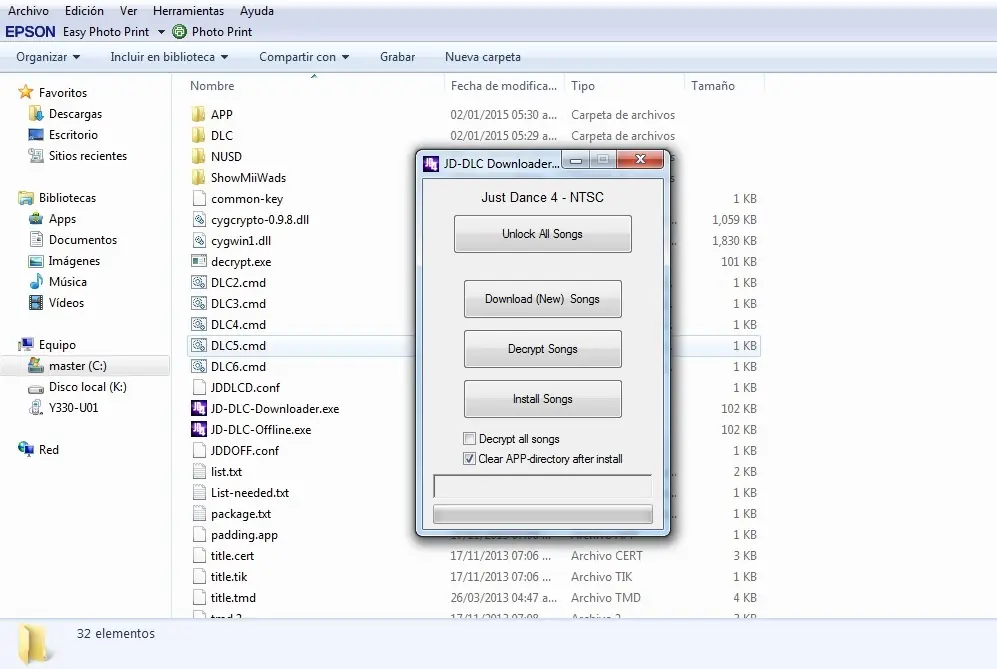Screen dimensions: 997x669
Task: Click the JD-DLC Downloader title bar icon
Action: pos(430,163)
